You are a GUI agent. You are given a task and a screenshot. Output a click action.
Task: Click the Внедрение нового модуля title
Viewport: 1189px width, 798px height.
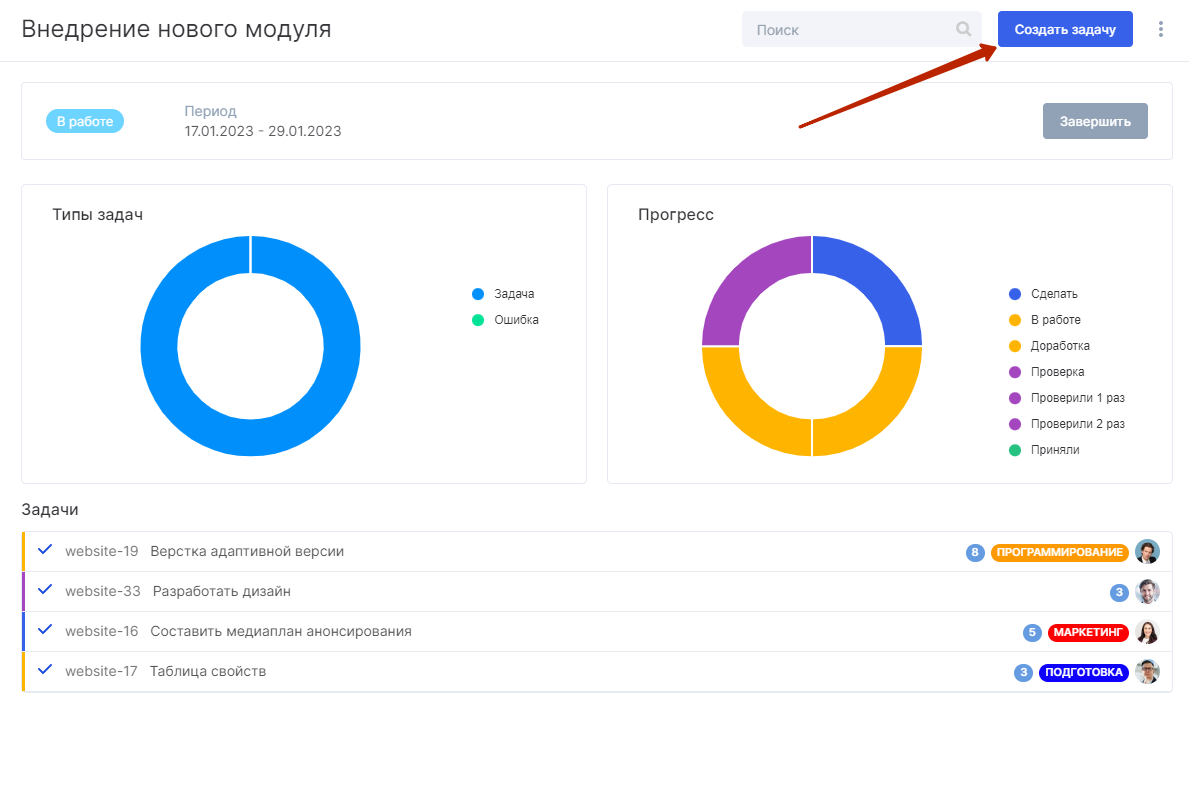(x=177, y=29)
